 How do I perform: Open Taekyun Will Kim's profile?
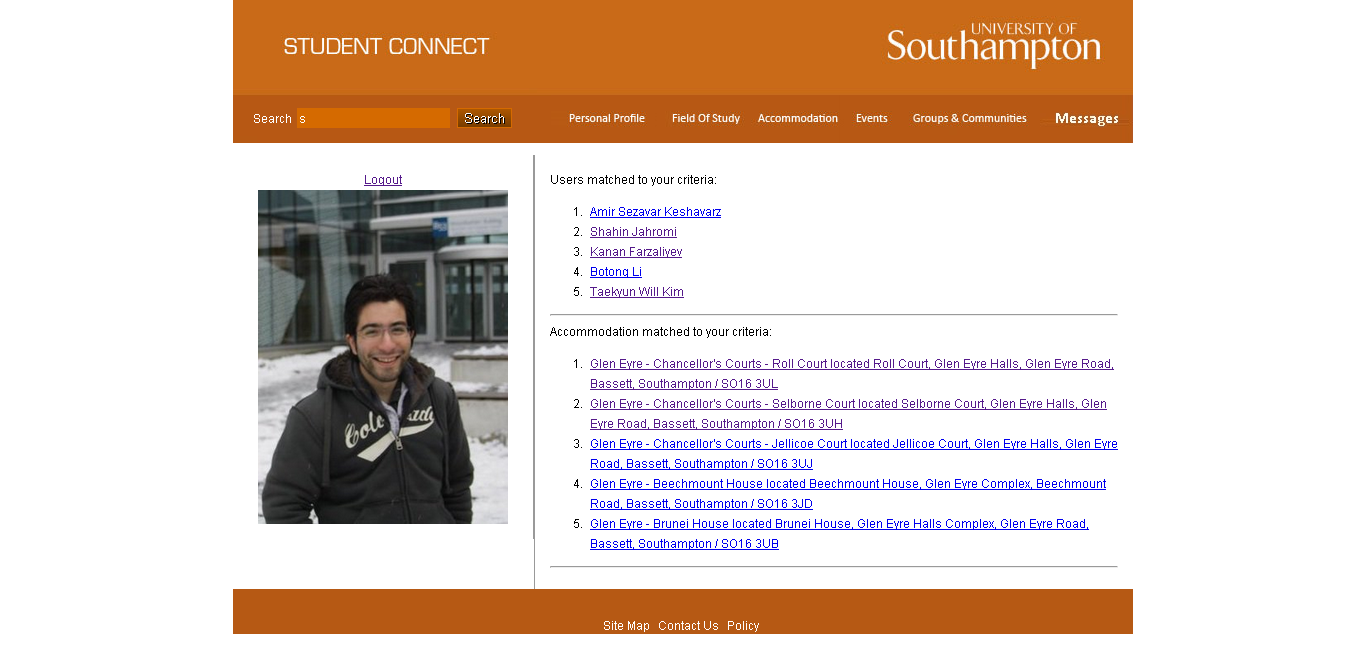[637, 292]
